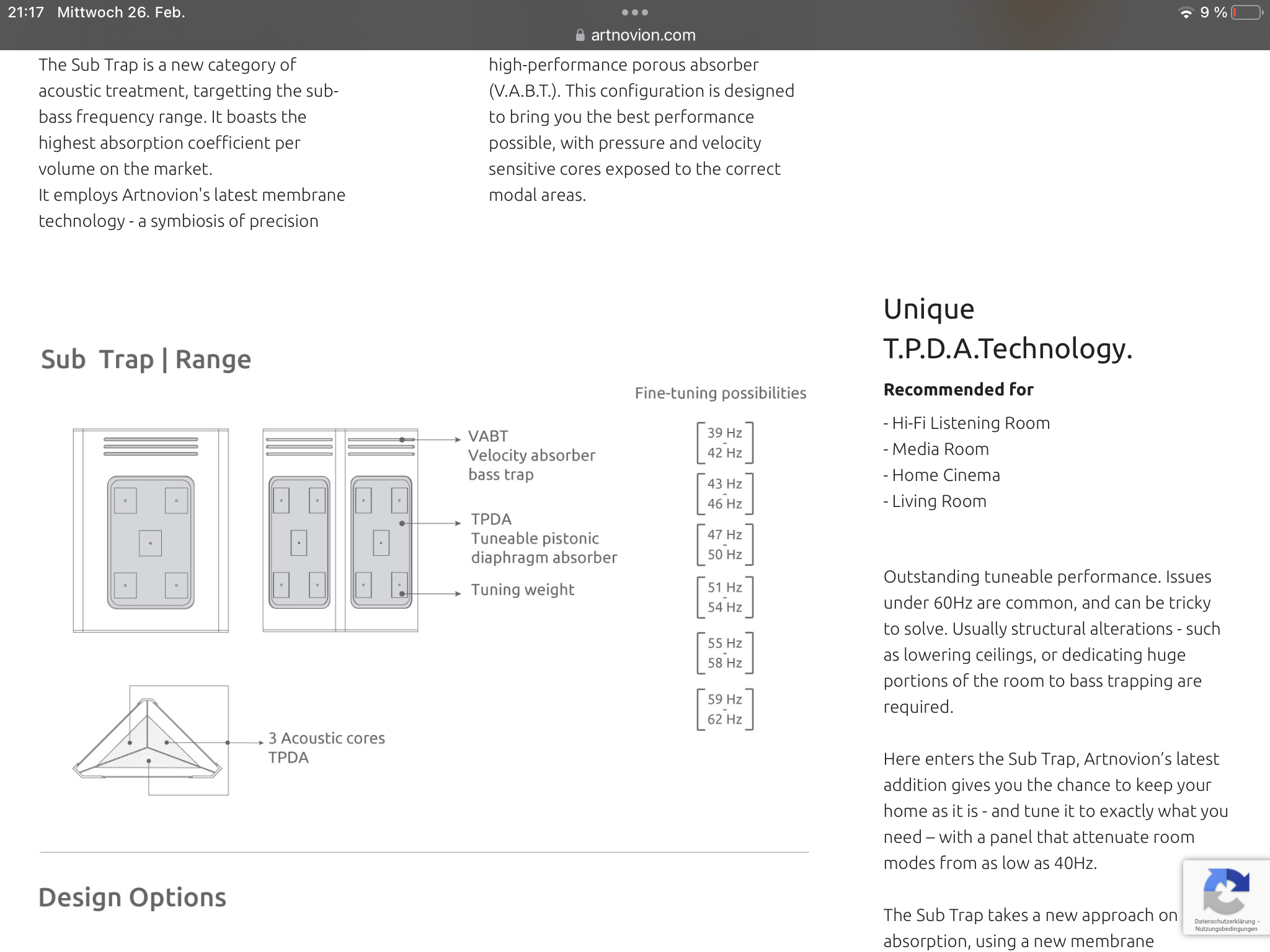Click the Home Cinema list item
Screen dimensions: 1270x952
(941, 475)
